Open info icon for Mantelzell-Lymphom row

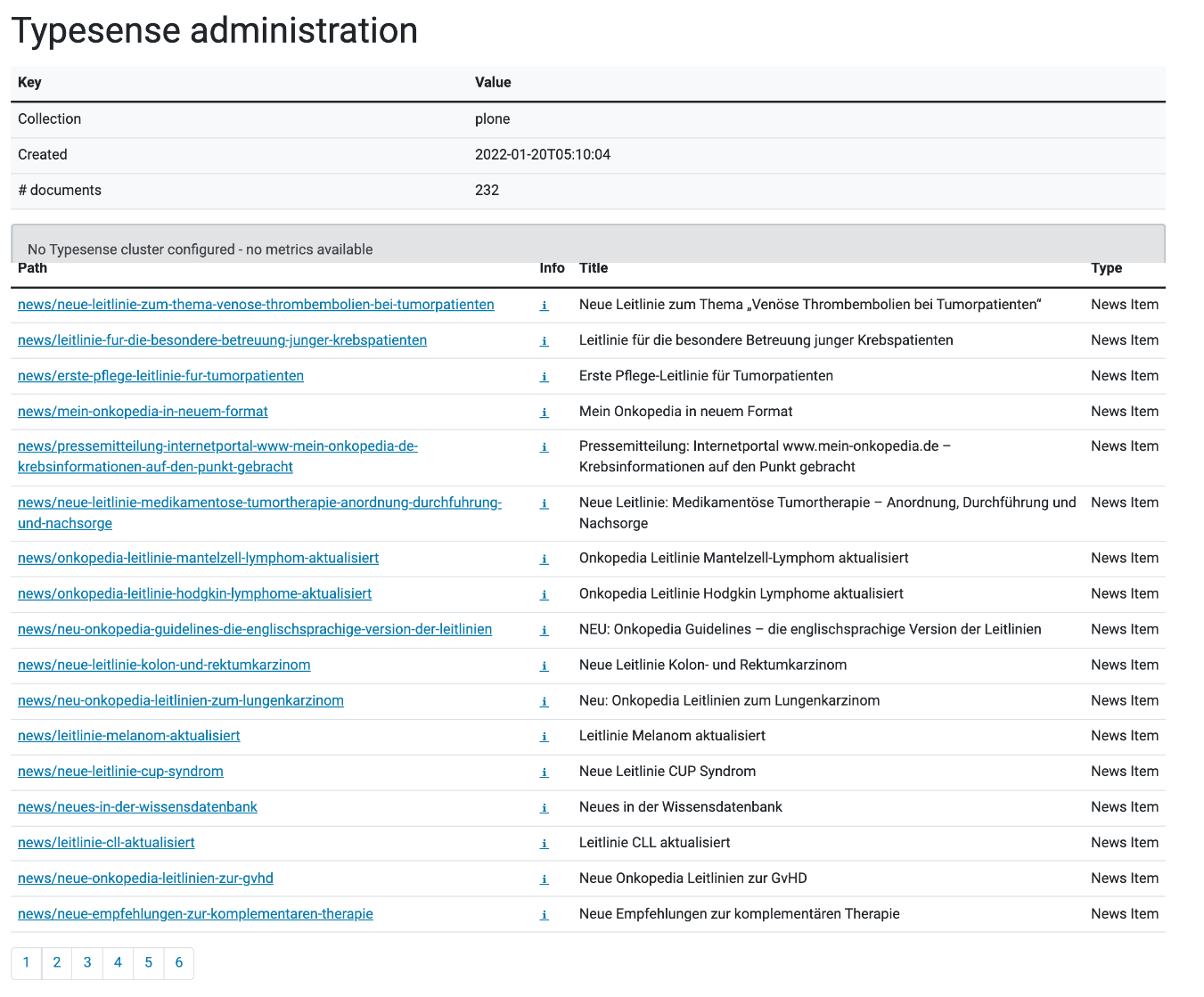[x=545, y=560]
